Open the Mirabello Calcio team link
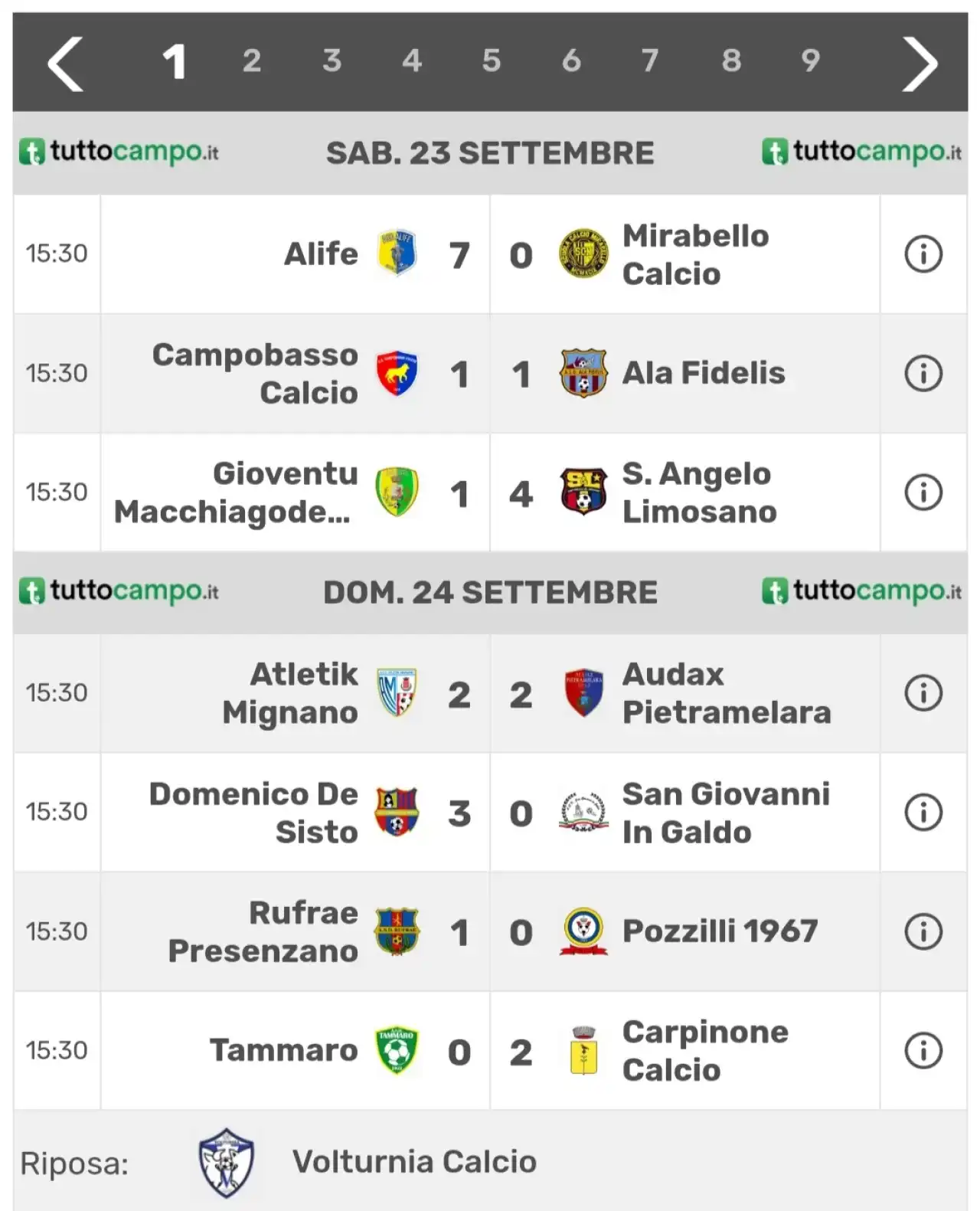 point(695,255)
